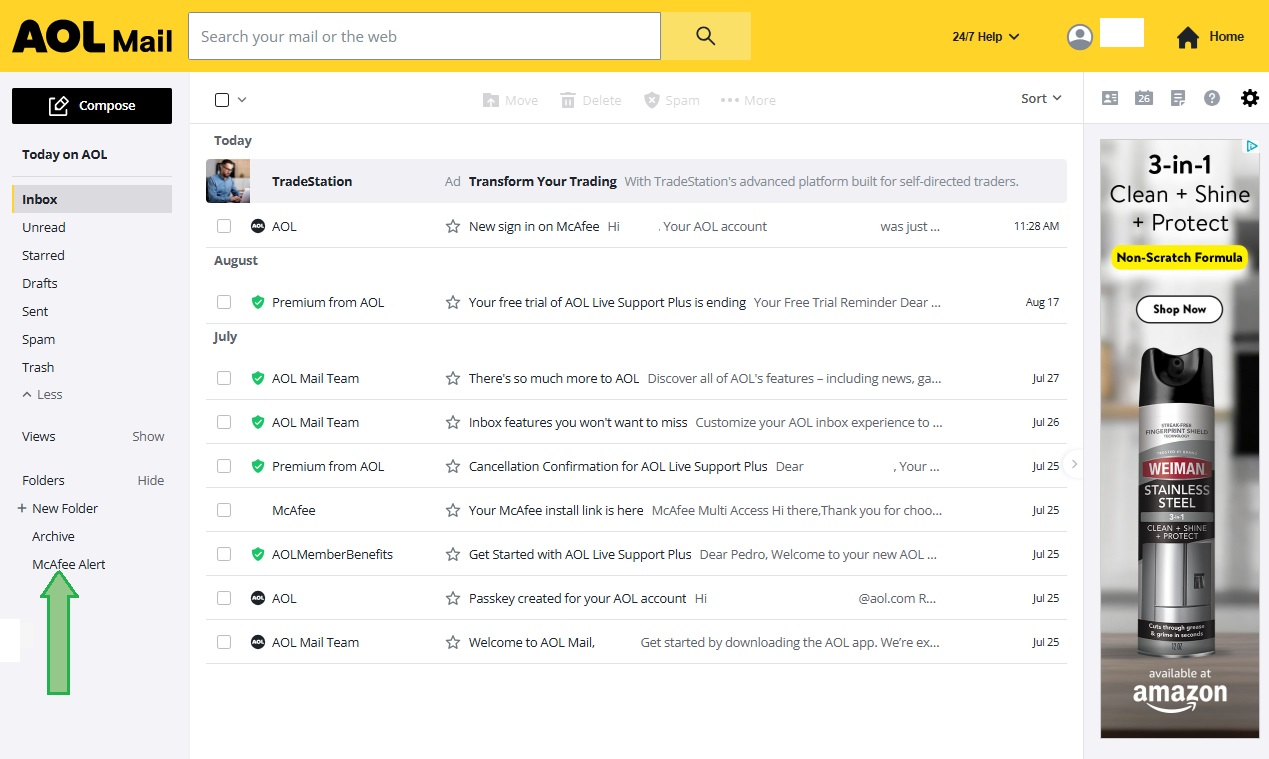Image resolution: width=1269 pixels, height=759 pixels.
Task: Collapse the right panel arrow handle
Action: [x=1074, y=464]
